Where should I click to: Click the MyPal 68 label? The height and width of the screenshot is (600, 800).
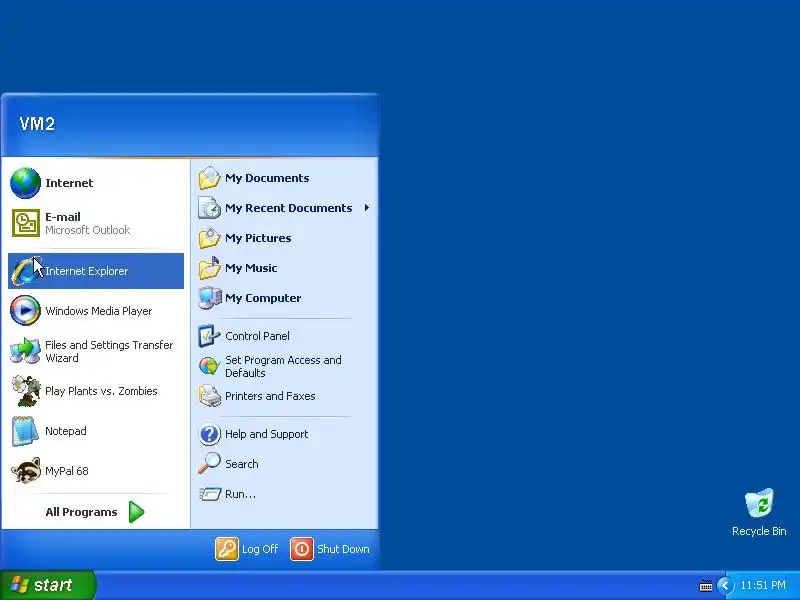tap(66, 471)
